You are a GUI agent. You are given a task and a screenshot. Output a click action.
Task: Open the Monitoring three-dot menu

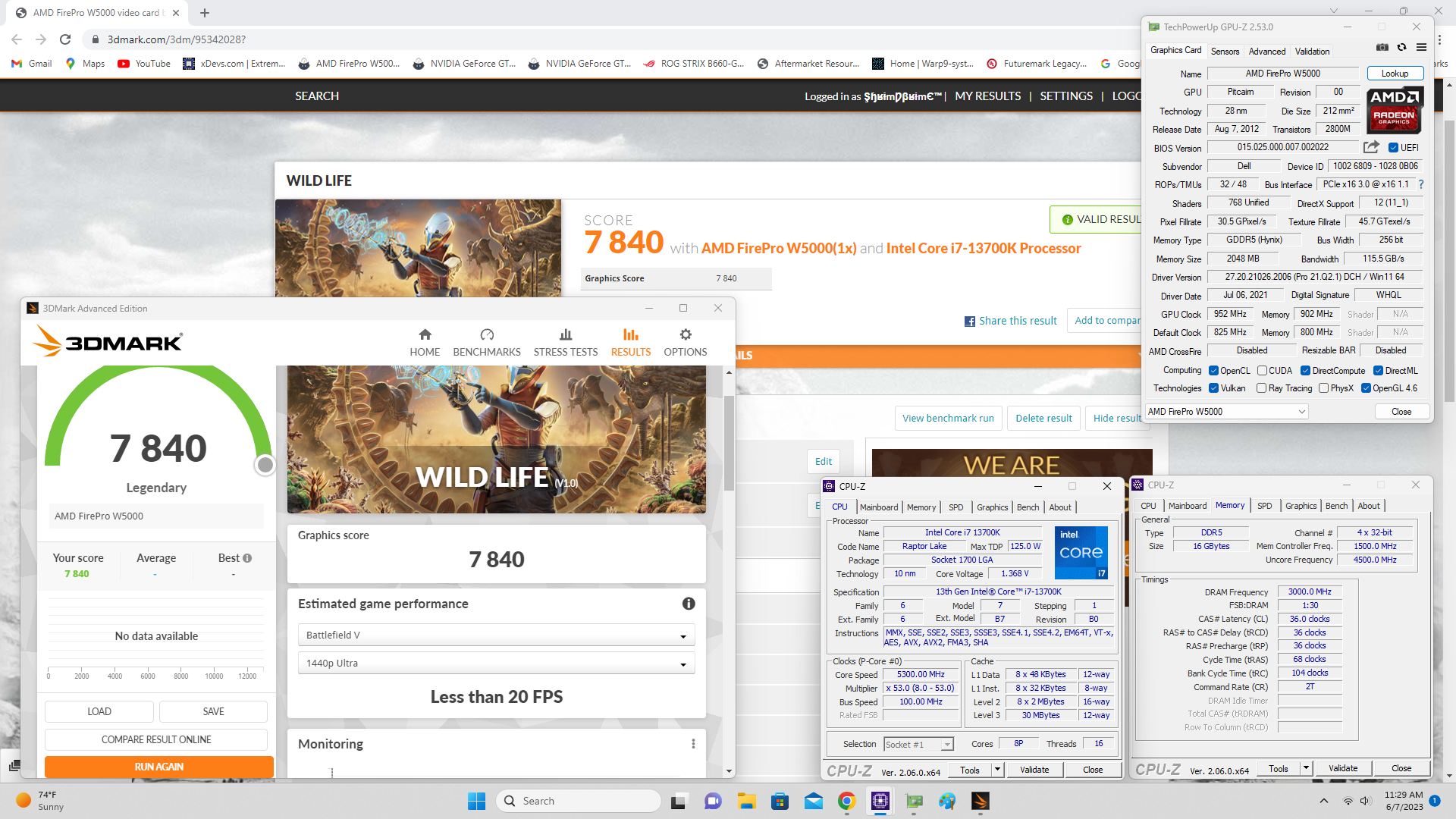pos(693,744)
